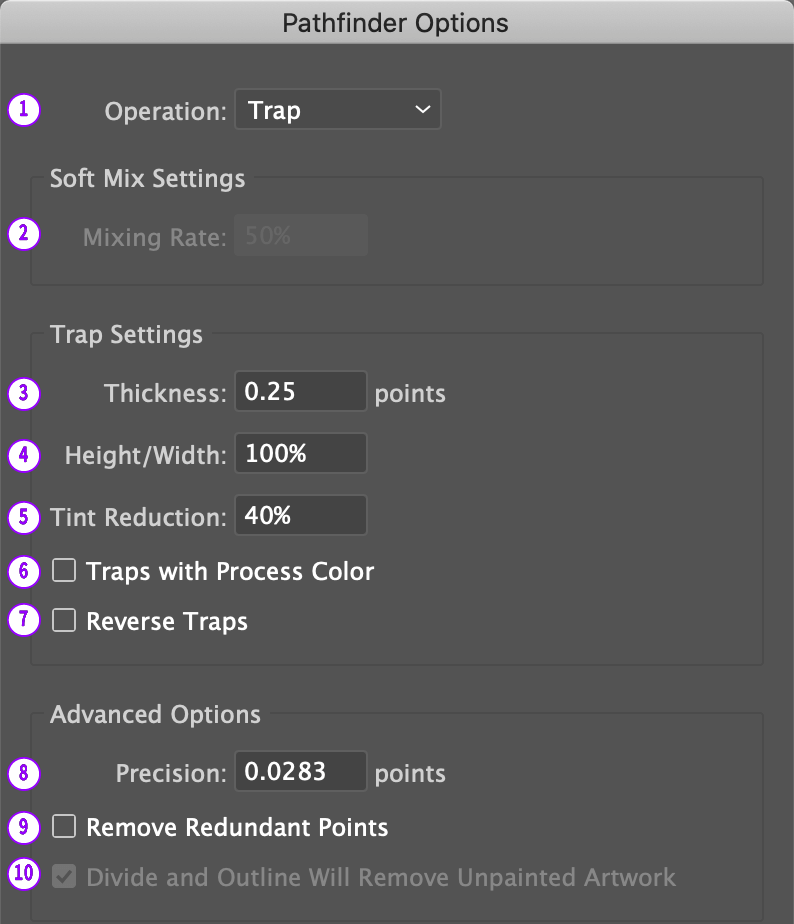Click numbered marker 4 beside Height/Width
The height and width of the screenshot is (924, 794).
(24, 455)
